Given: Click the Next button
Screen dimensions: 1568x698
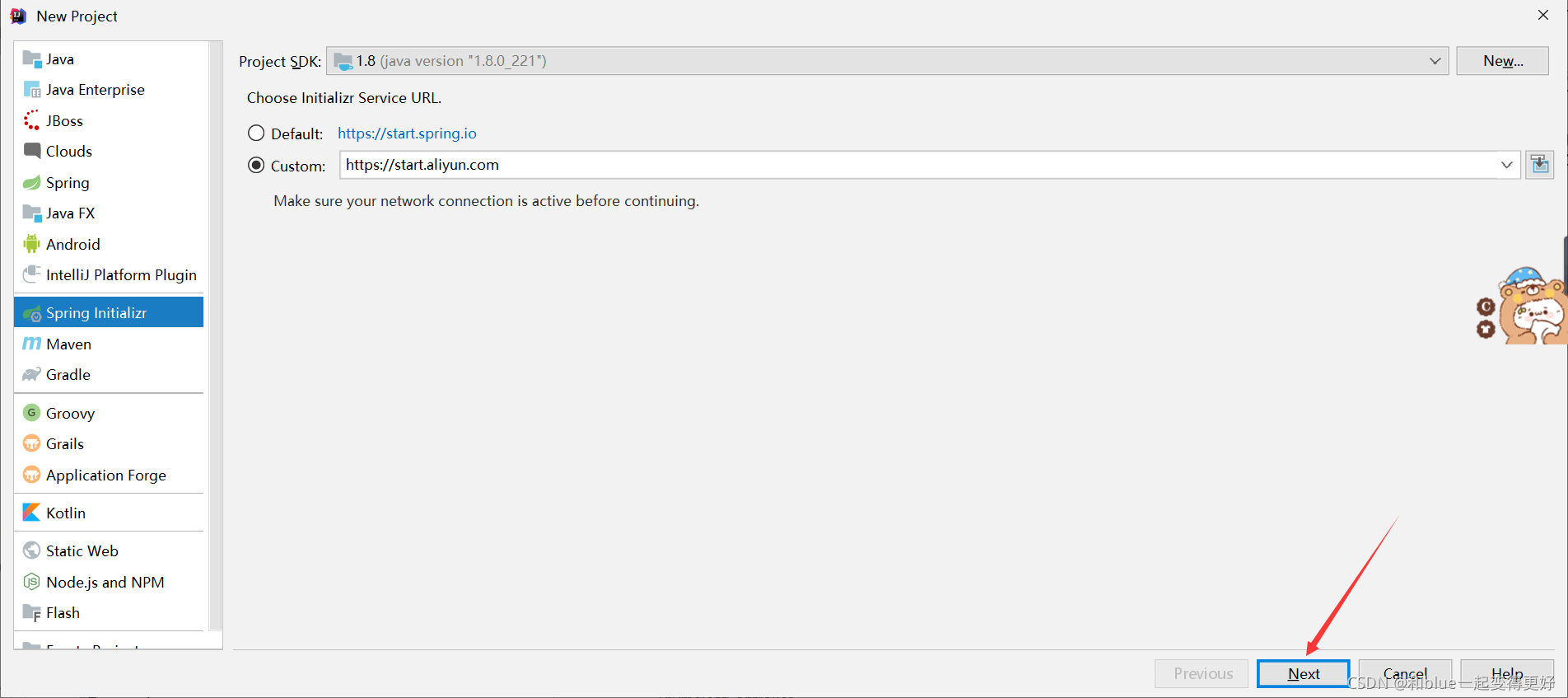Looking at the screenshot, I should pyautogui.click(x=1303, y=673).
